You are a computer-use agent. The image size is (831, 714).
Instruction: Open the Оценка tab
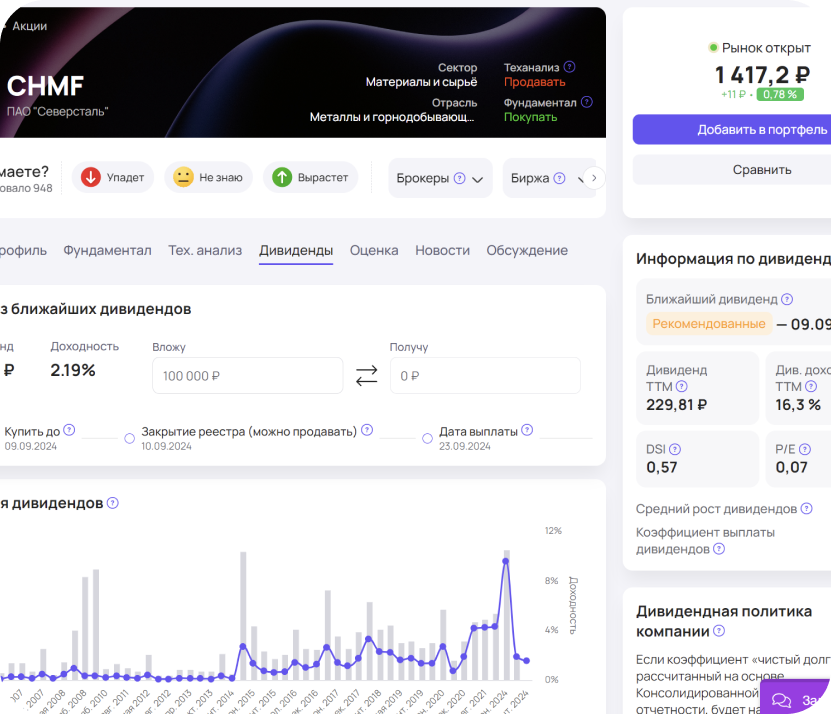tap(374, 250)
